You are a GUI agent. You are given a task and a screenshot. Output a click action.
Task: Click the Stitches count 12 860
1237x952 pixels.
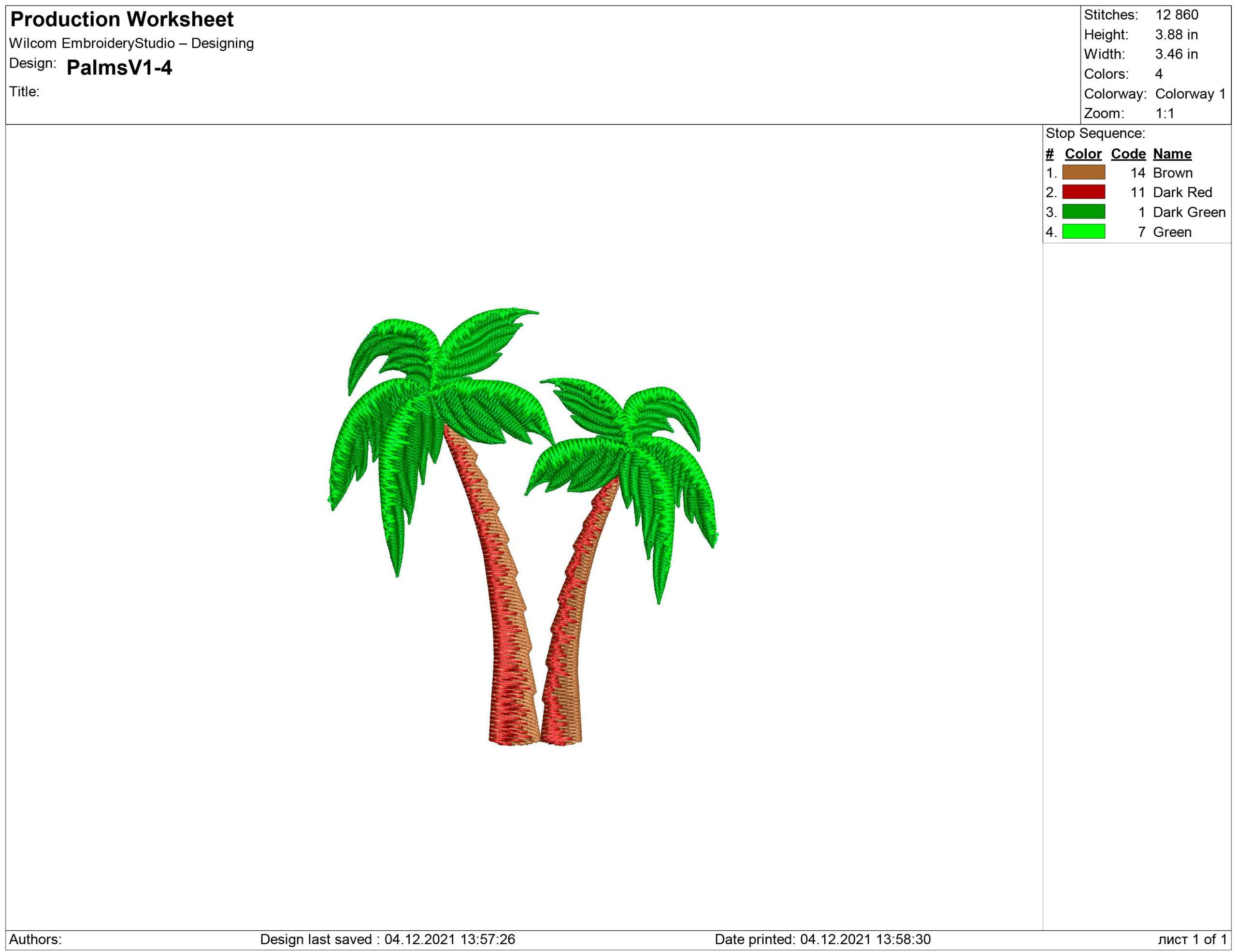pyautogui.click(x=1177, y=14)
